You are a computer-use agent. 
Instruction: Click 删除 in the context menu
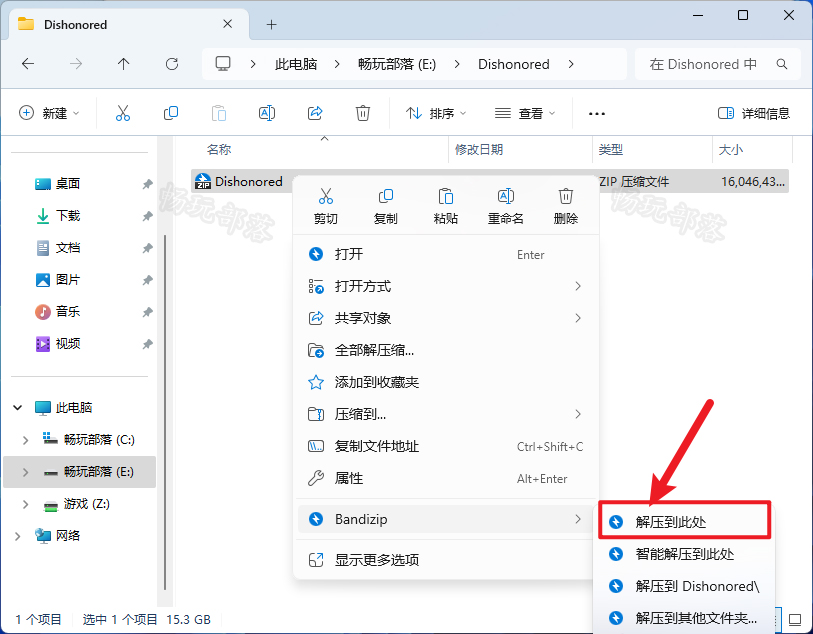[566, 206]
